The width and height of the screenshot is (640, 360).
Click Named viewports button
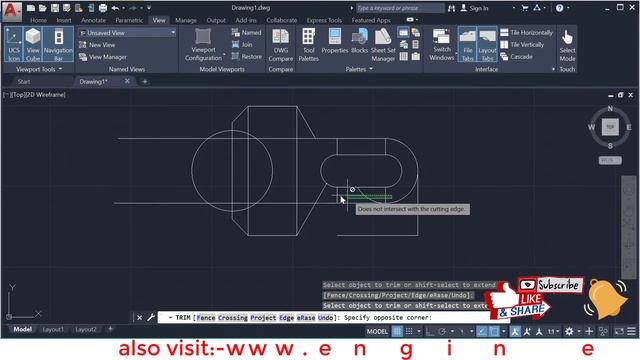(x=247, y=32)
